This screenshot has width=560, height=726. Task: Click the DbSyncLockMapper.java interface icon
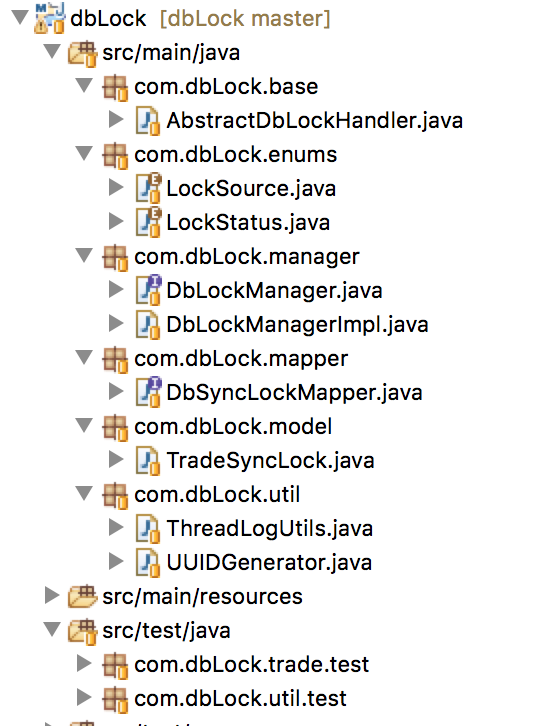148,392
